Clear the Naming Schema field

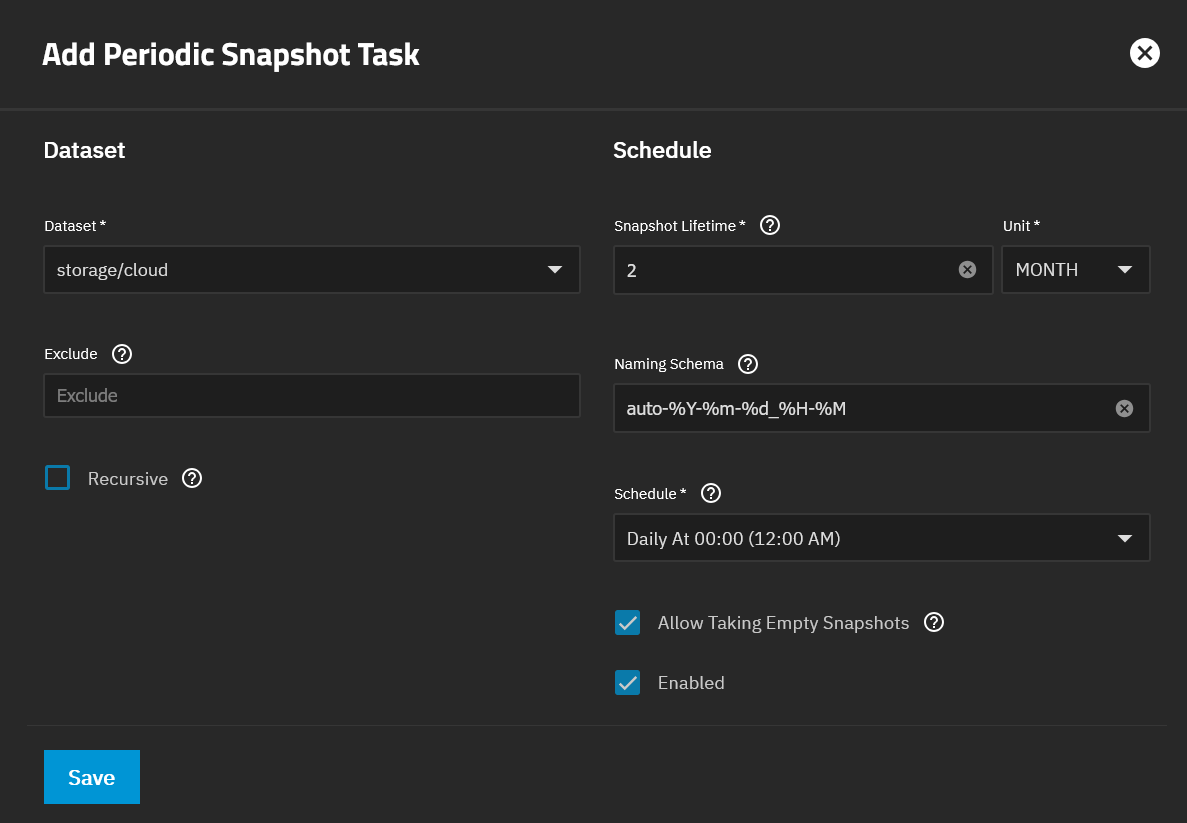[x=1124, y=408]
